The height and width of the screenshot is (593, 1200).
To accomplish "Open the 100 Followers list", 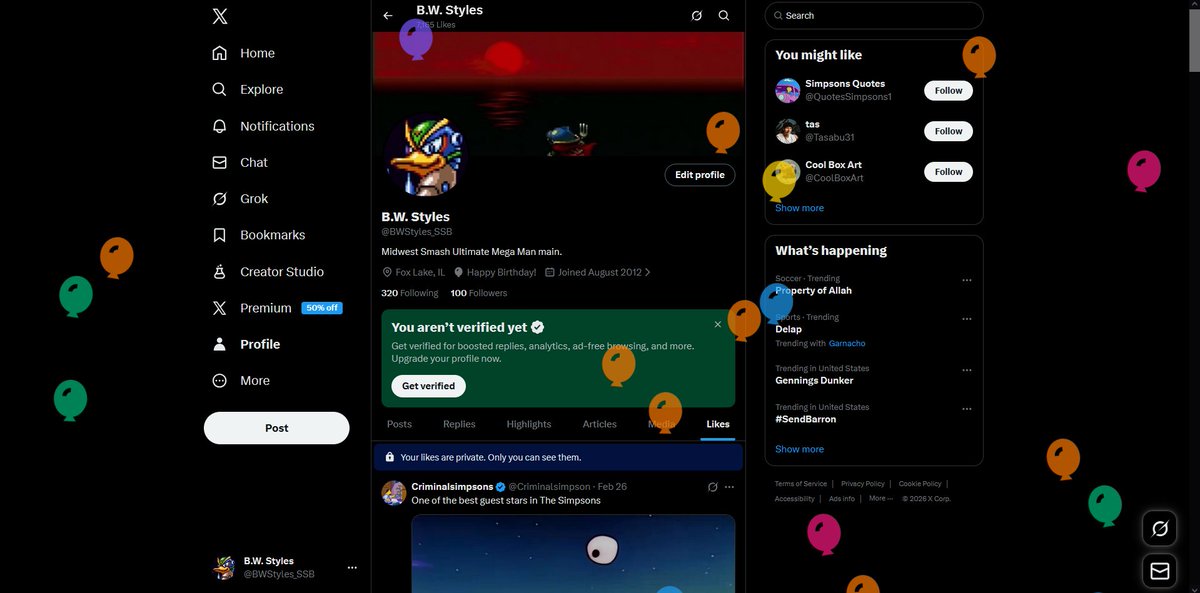I will click(x=479, y=293).
